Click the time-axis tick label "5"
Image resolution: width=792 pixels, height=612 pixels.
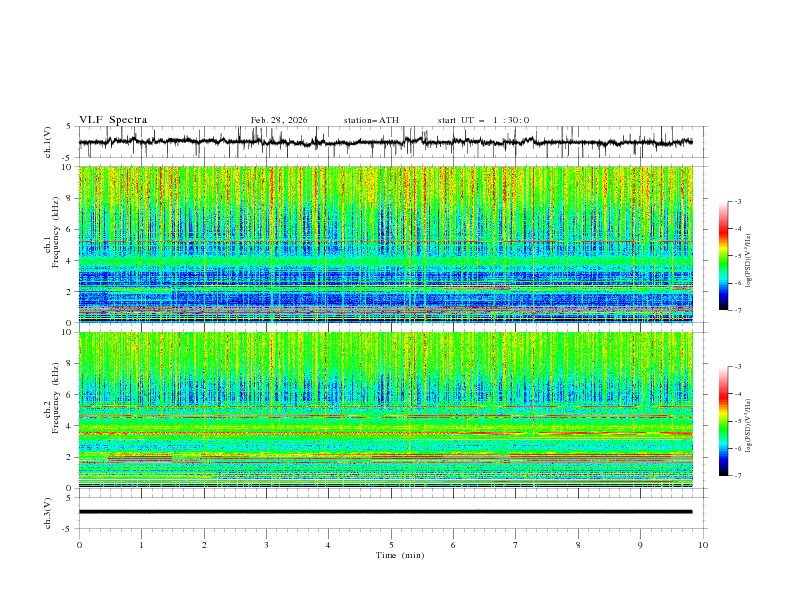pyautogui.click(x=391, y=545)
